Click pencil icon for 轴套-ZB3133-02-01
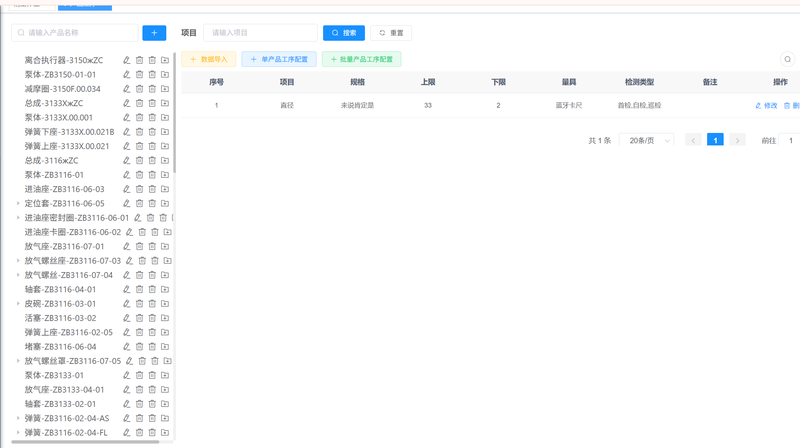Image resolution: width=800 pixels, height=448 pixels. pos(127,404)
